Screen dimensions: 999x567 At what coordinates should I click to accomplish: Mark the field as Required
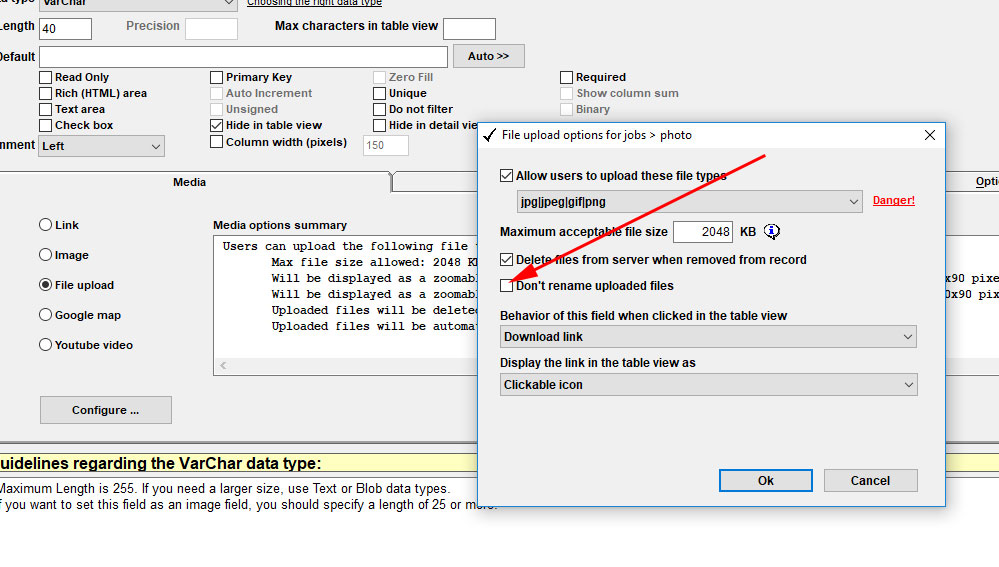pos(566,77)
